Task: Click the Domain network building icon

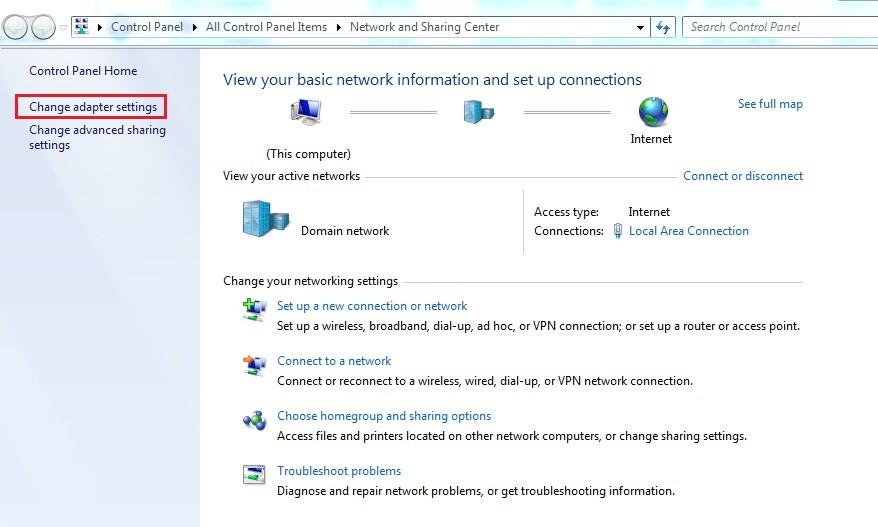Action: 266,218
